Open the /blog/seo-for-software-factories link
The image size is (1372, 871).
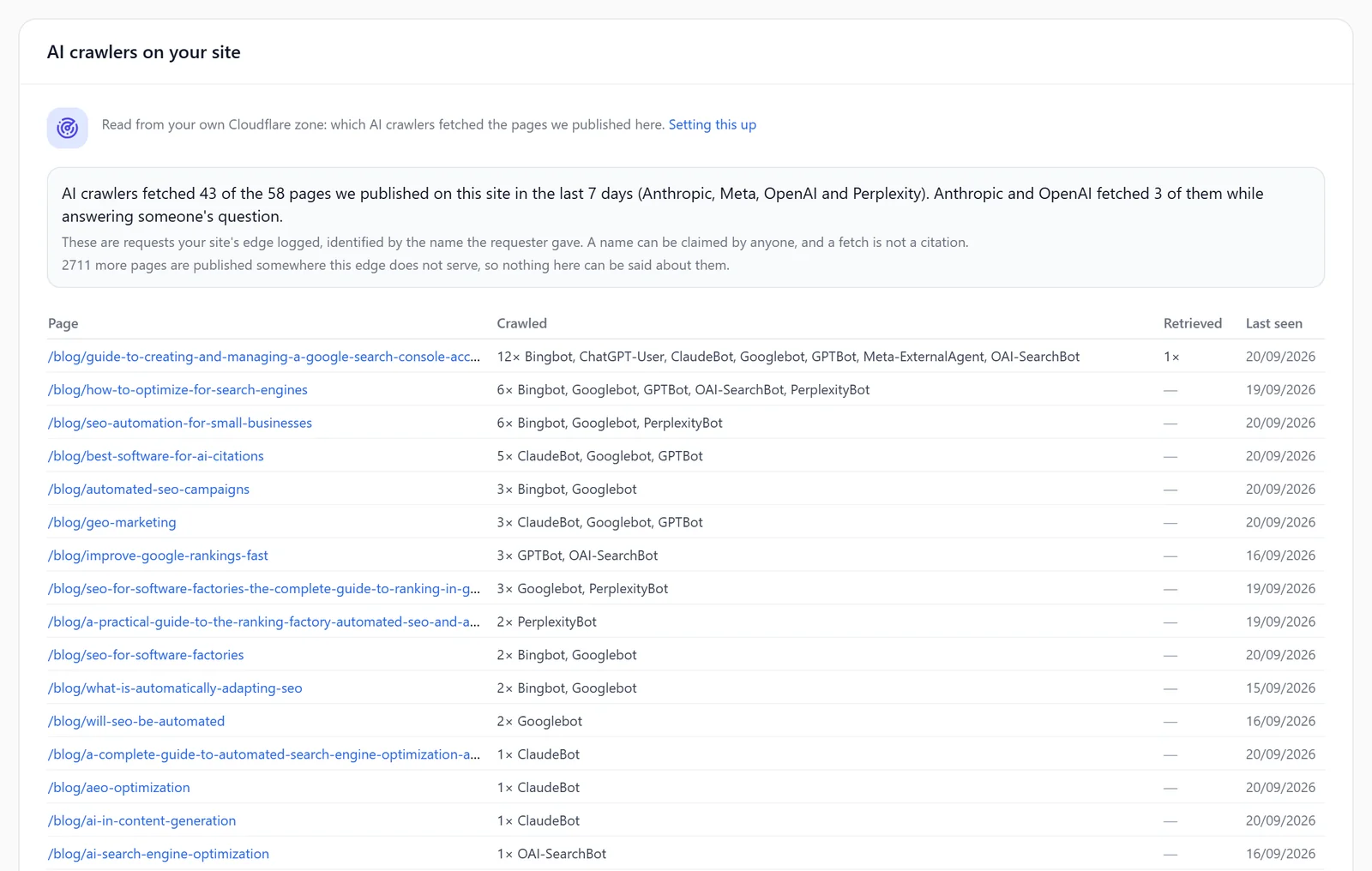146,655
